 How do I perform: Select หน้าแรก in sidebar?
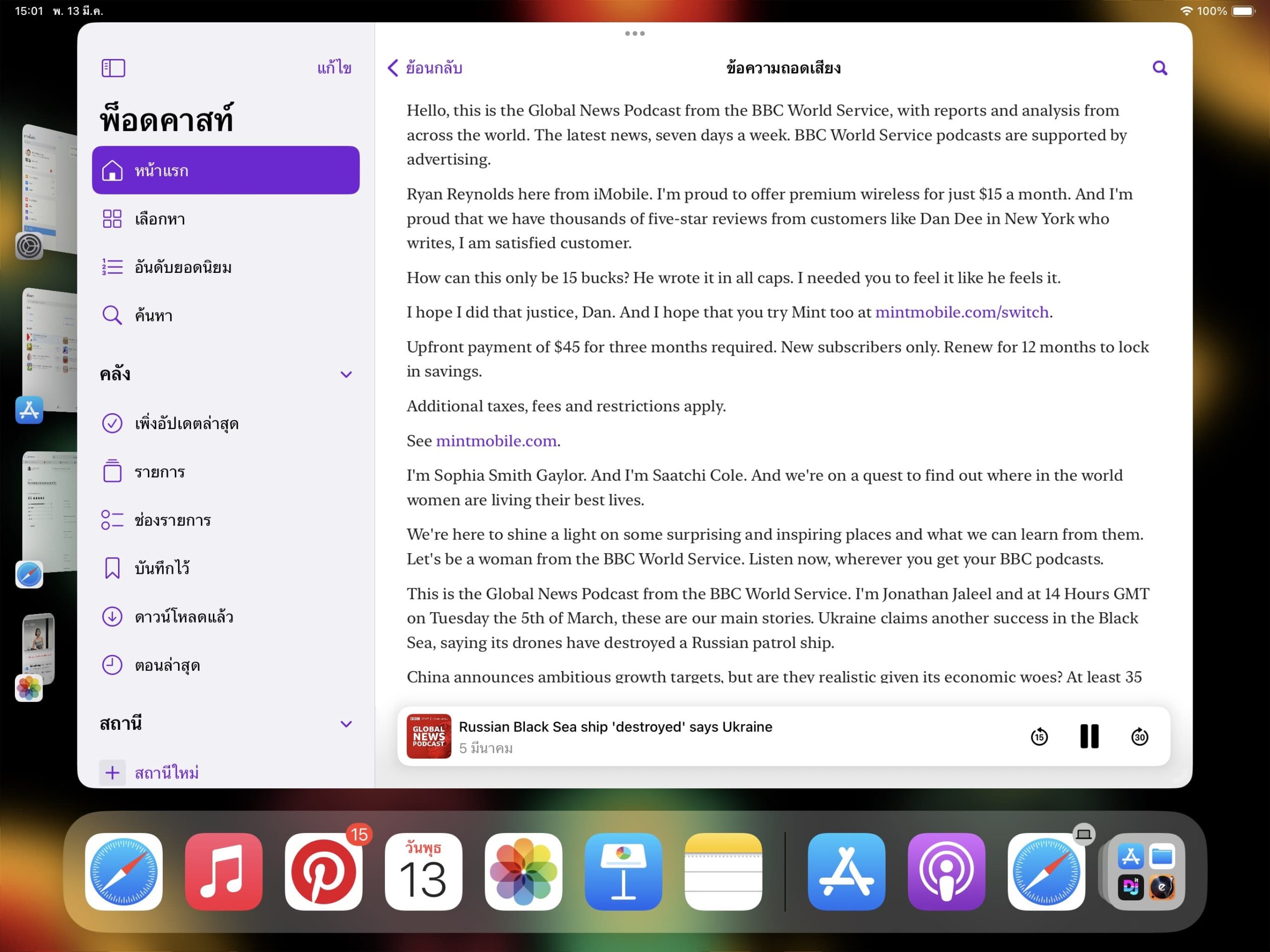(226, 170)
